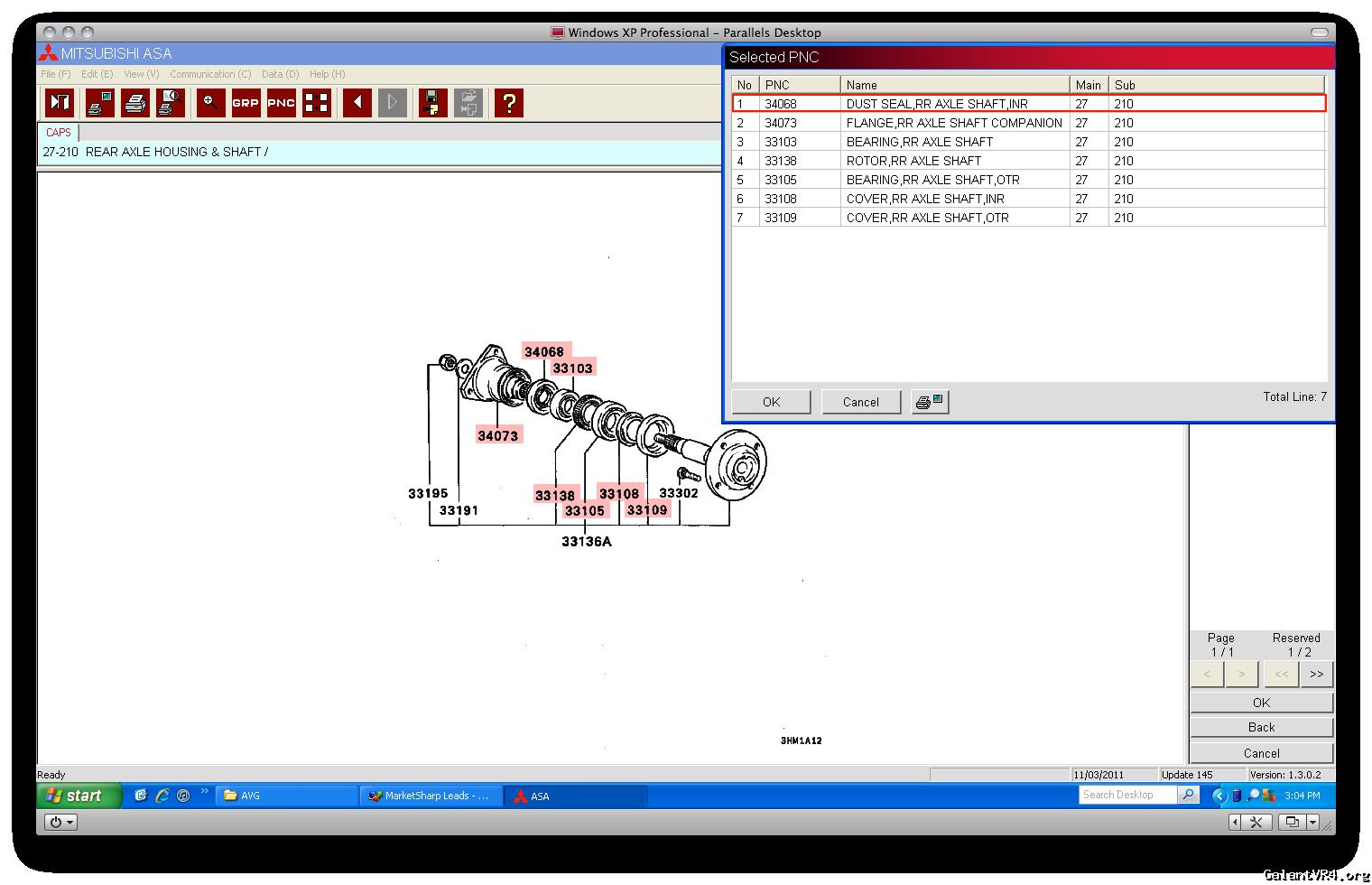This screenshot has width=1372, height=885.
Task: Click OK button in right side panel
Action: point(1261,703)
